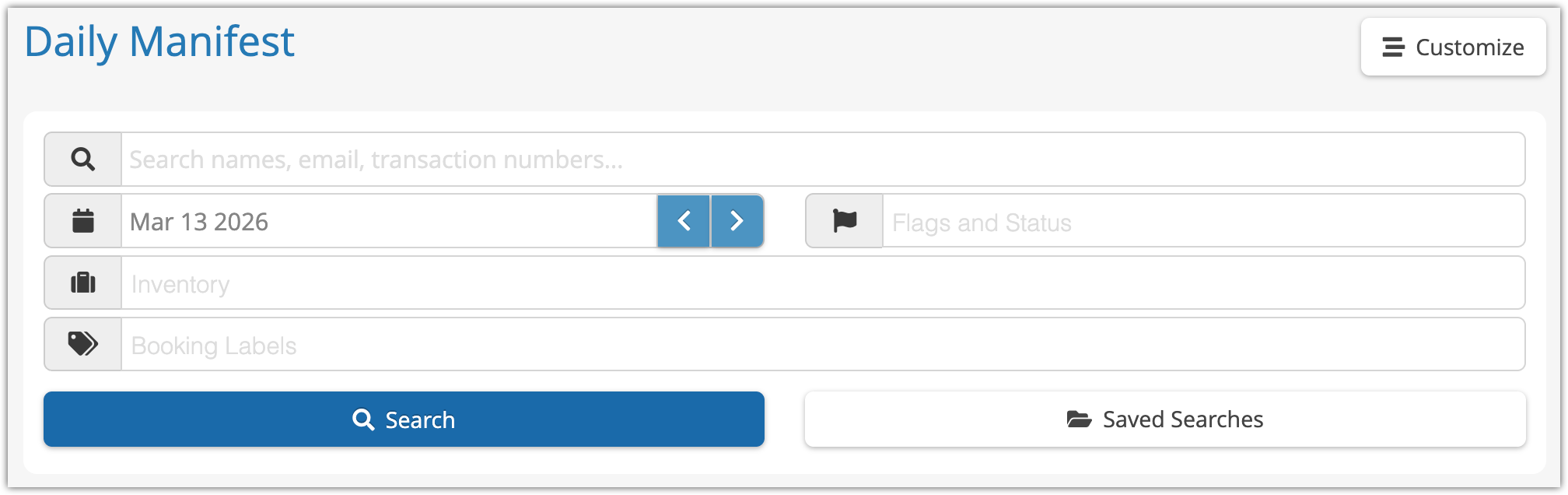Click the calendar icon next to the date
Viewport: 1568px width, 495px height.
83,221
